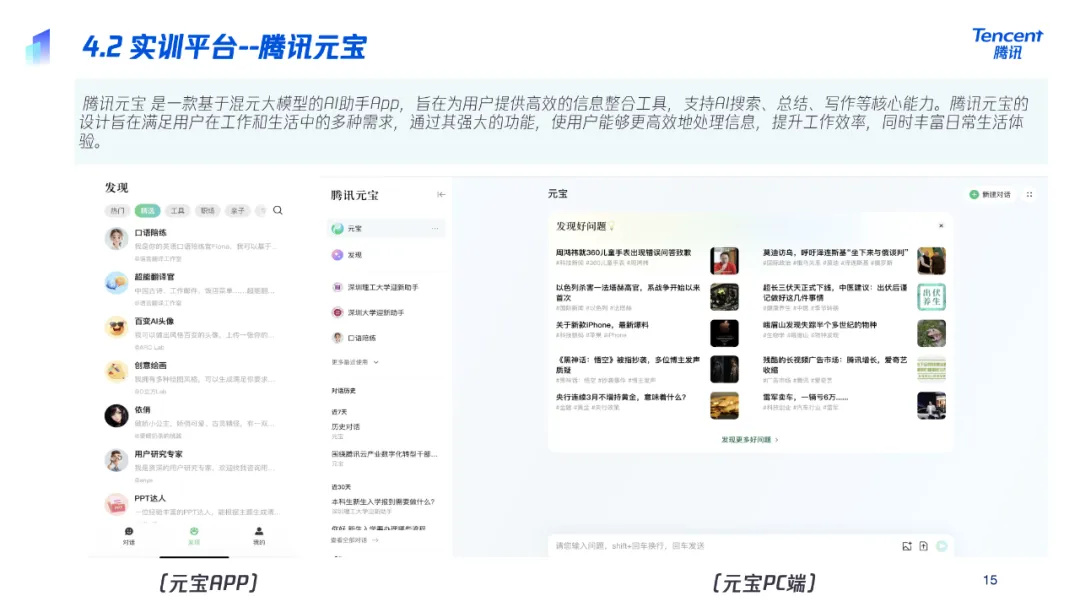
Task: Click the 雷军卖车 news thumbnail
Action: 931,405
